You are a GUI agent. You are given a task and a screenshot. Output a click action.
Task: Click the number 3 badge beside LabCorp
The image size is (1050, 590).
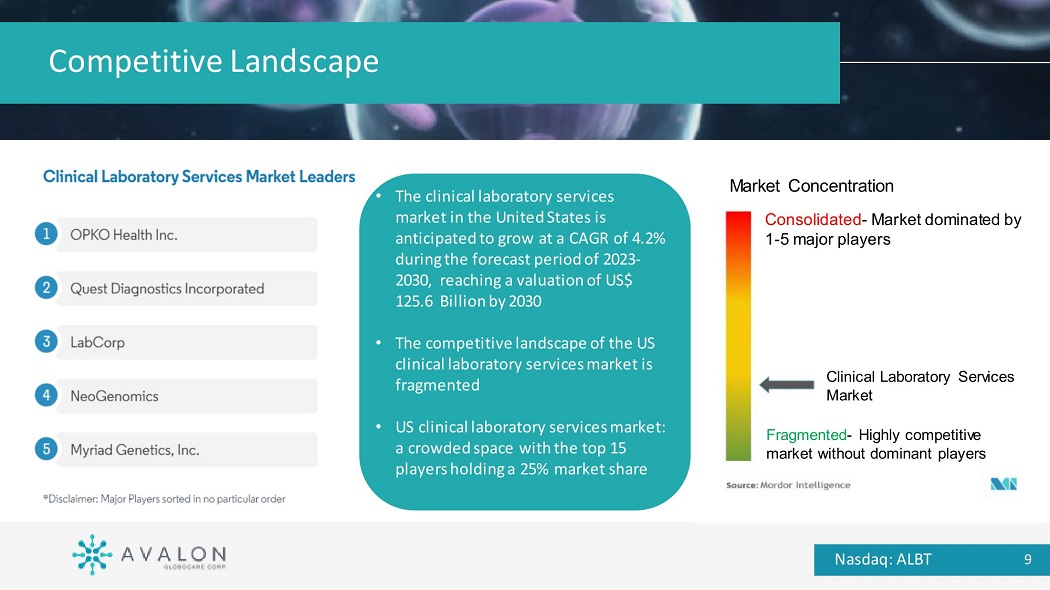point(47,342)
